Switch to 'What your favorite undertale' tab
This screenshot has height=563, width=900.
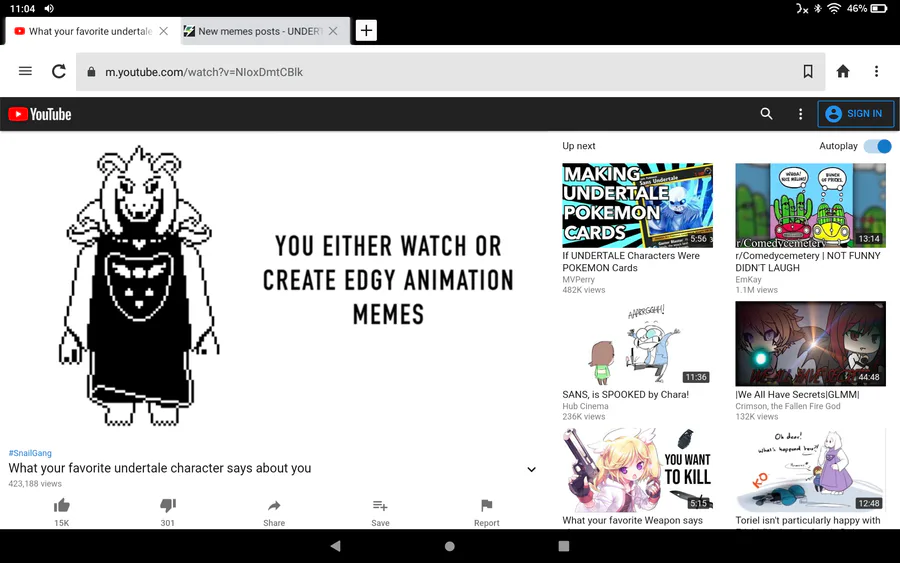[91, 31]
